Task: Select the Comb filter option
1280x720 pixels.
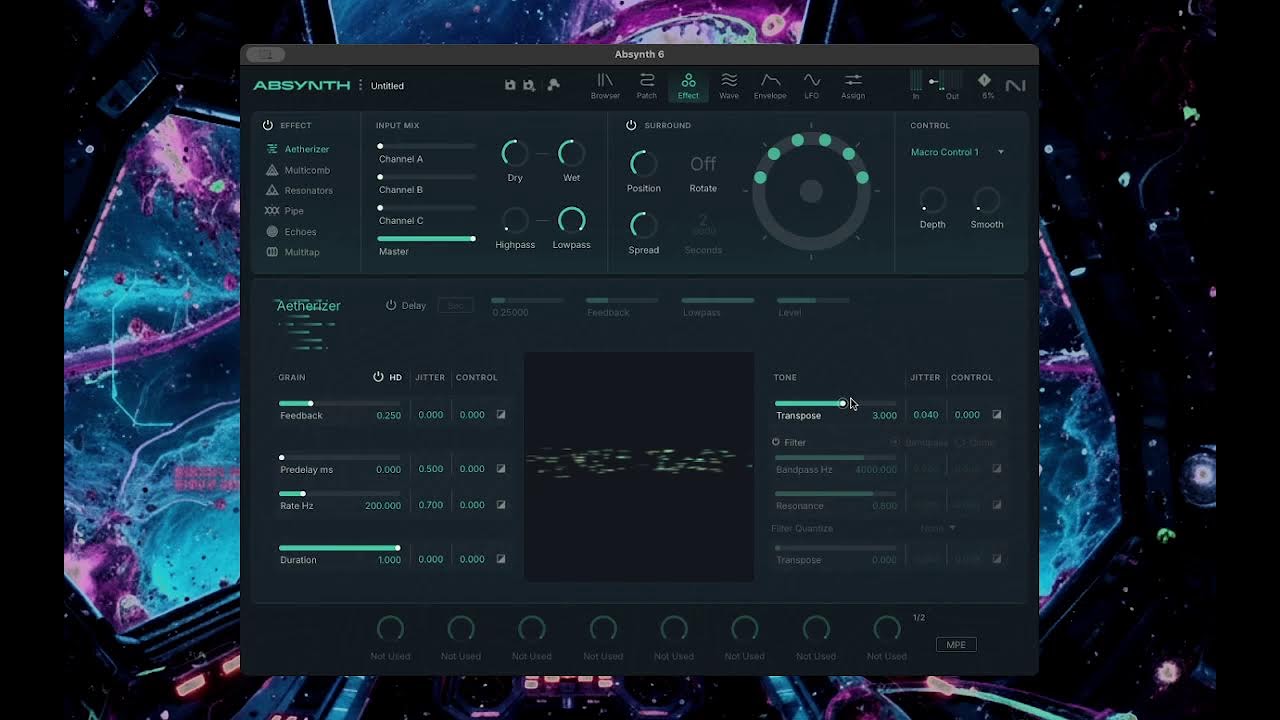Action: click(976, 442)
